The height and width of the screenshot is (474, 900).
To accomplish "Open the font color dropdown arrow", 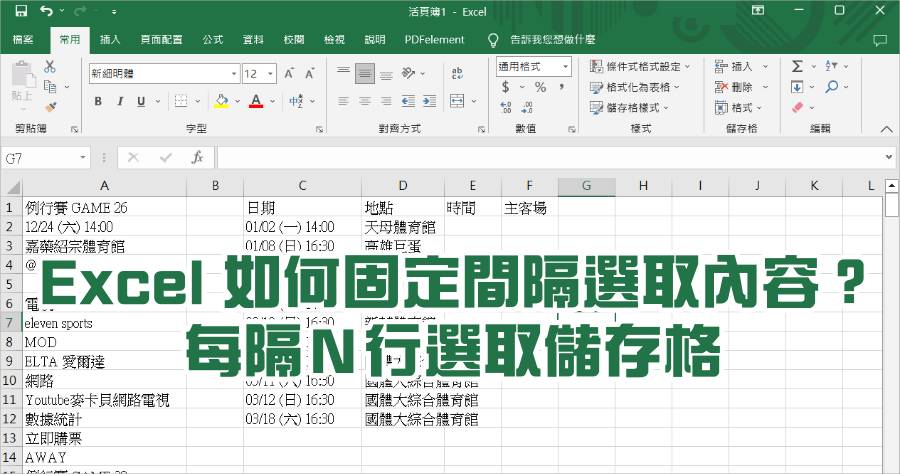I will pyautogui.click(x=272, y=102).
